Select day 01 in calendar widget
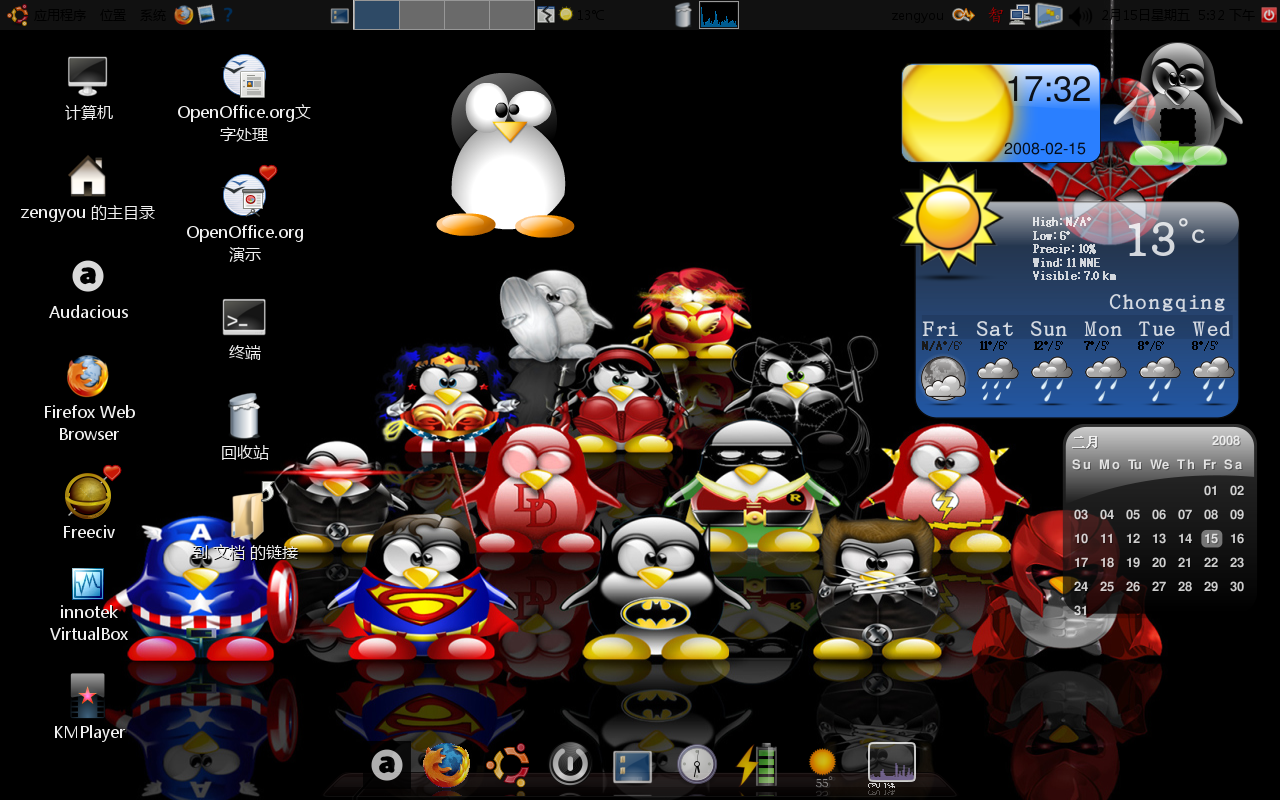Viewport: 1280px width, 800px height. coord(1211,490)
